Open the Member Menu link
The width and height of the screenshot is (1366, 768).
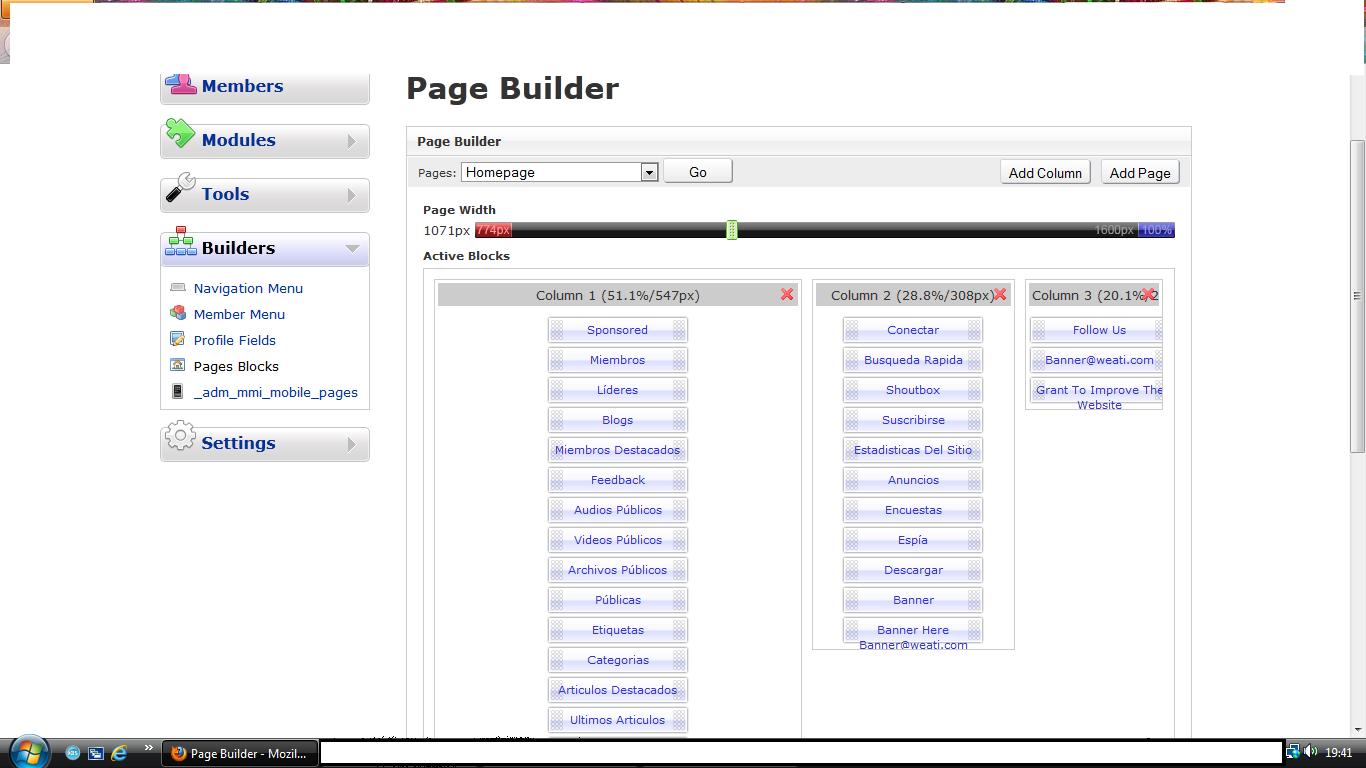click(x=239, y=314)
